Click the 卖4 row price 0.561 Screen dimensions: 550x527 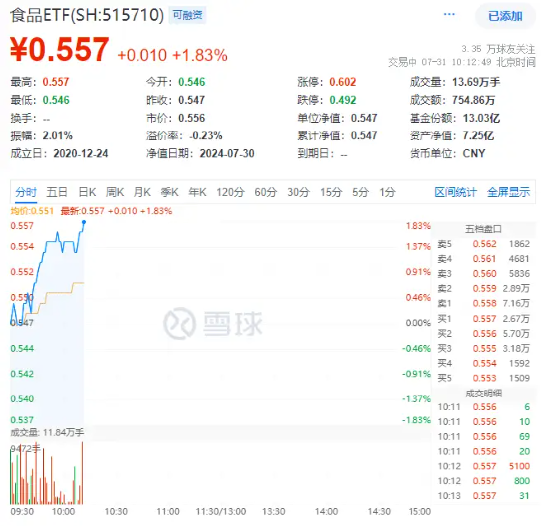(484, 259)
